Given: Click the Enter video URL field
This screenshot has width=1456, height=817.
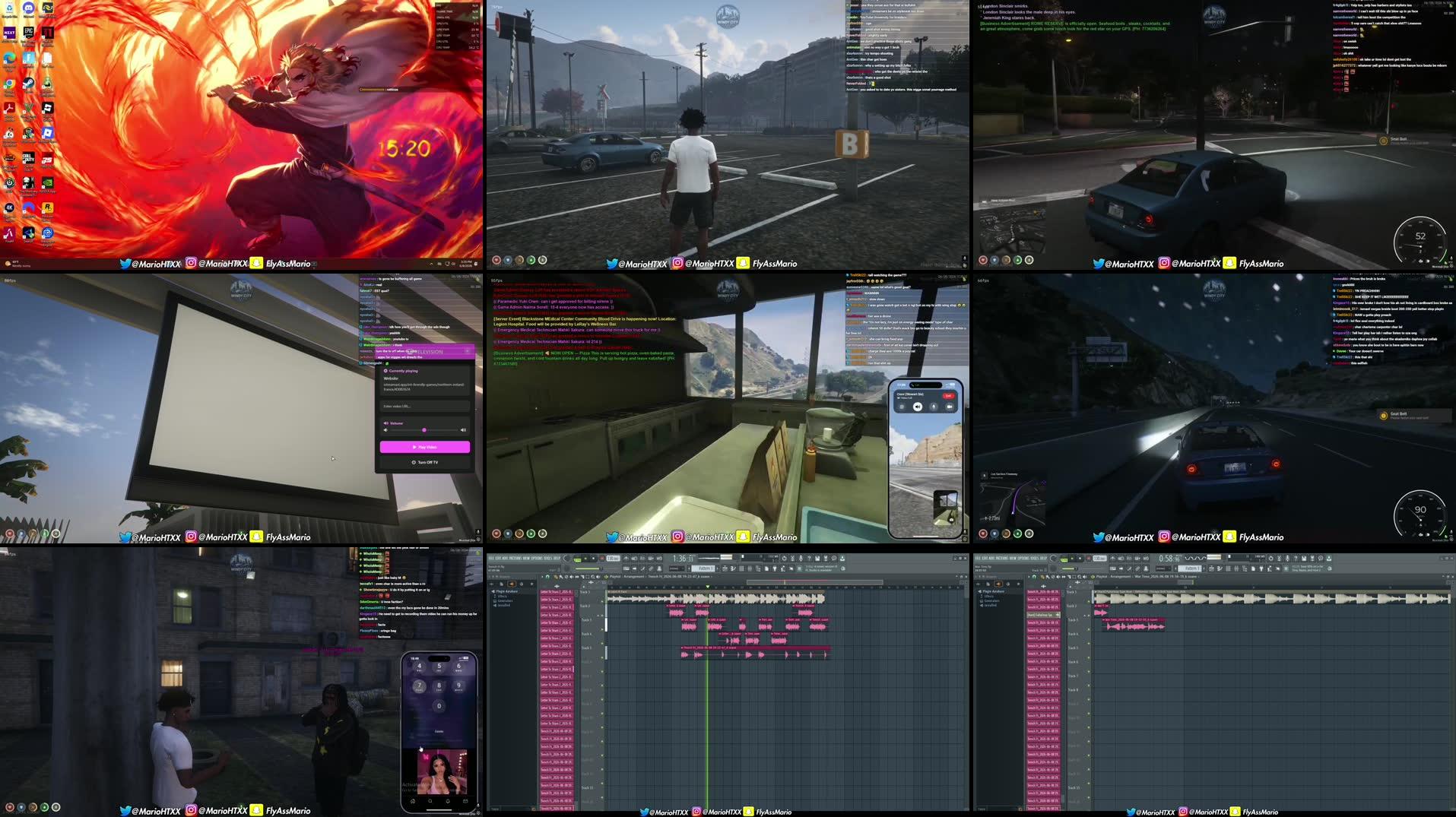Looking at the screenshot, I should coord(425,406).
